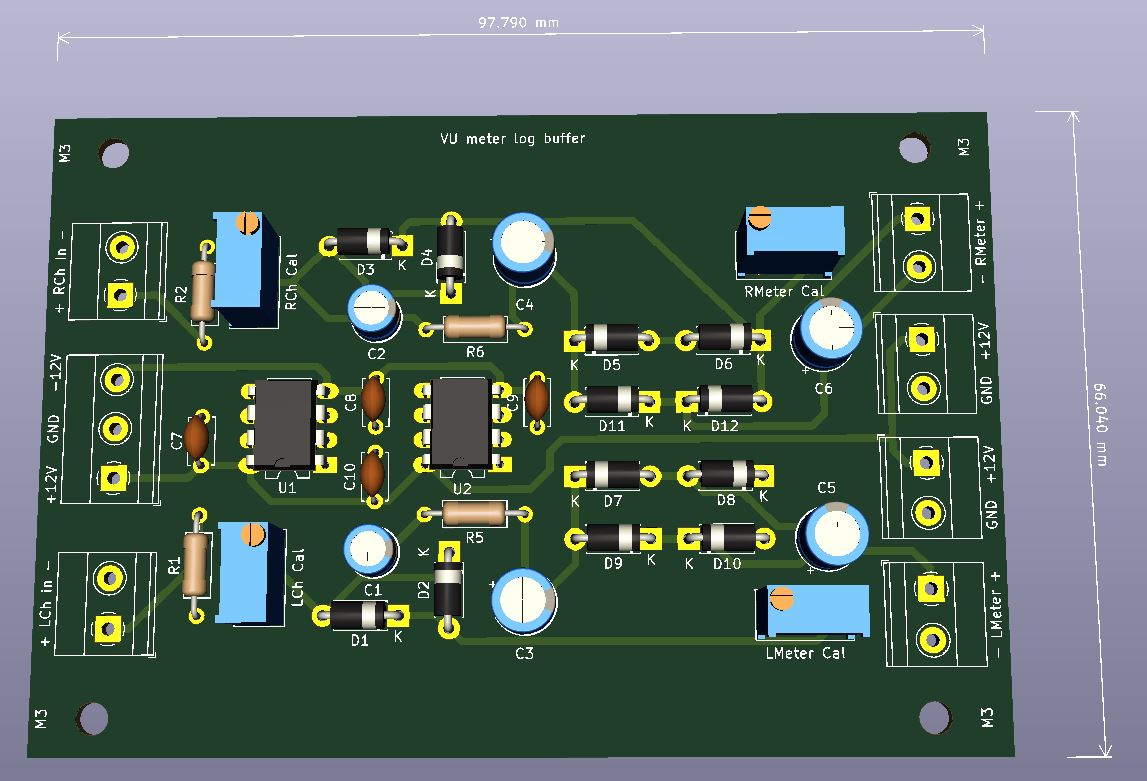Select the LCh Cal trimmer potentiometer
The height and width of the screenshot is (781, 1147).
click(251, 573)
